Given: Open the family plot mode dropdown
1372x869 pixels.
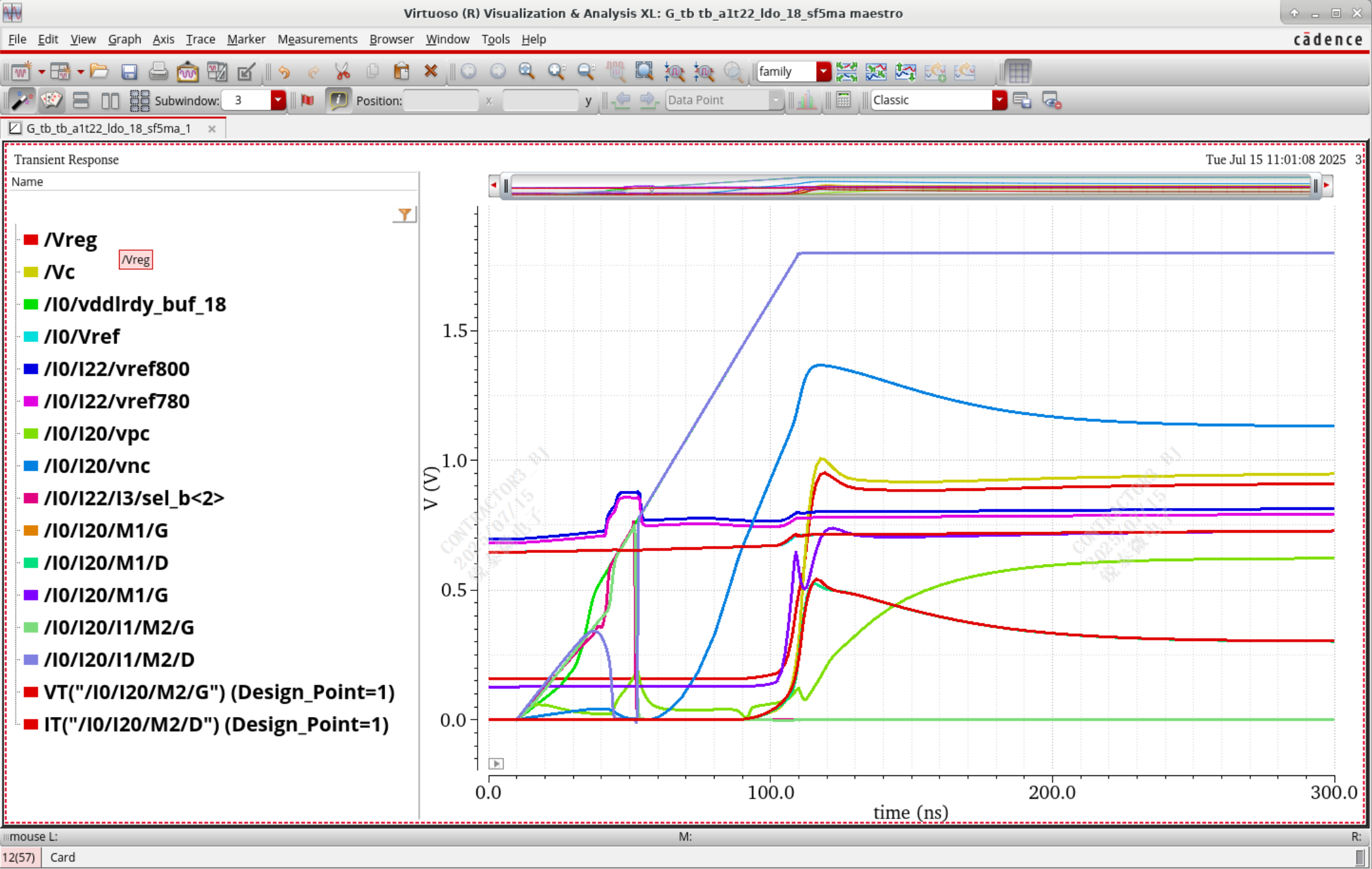Looking at the screenshot, I should 823,72.
